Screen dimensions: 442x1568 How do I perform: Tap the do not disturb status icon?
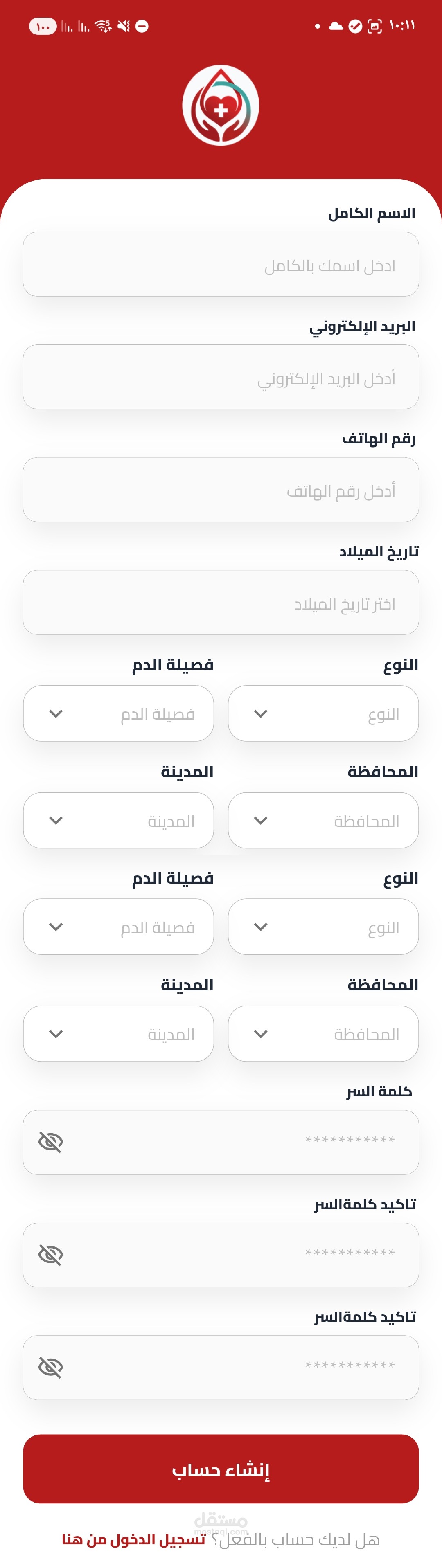pyautogui.click(x=142, y=26)
